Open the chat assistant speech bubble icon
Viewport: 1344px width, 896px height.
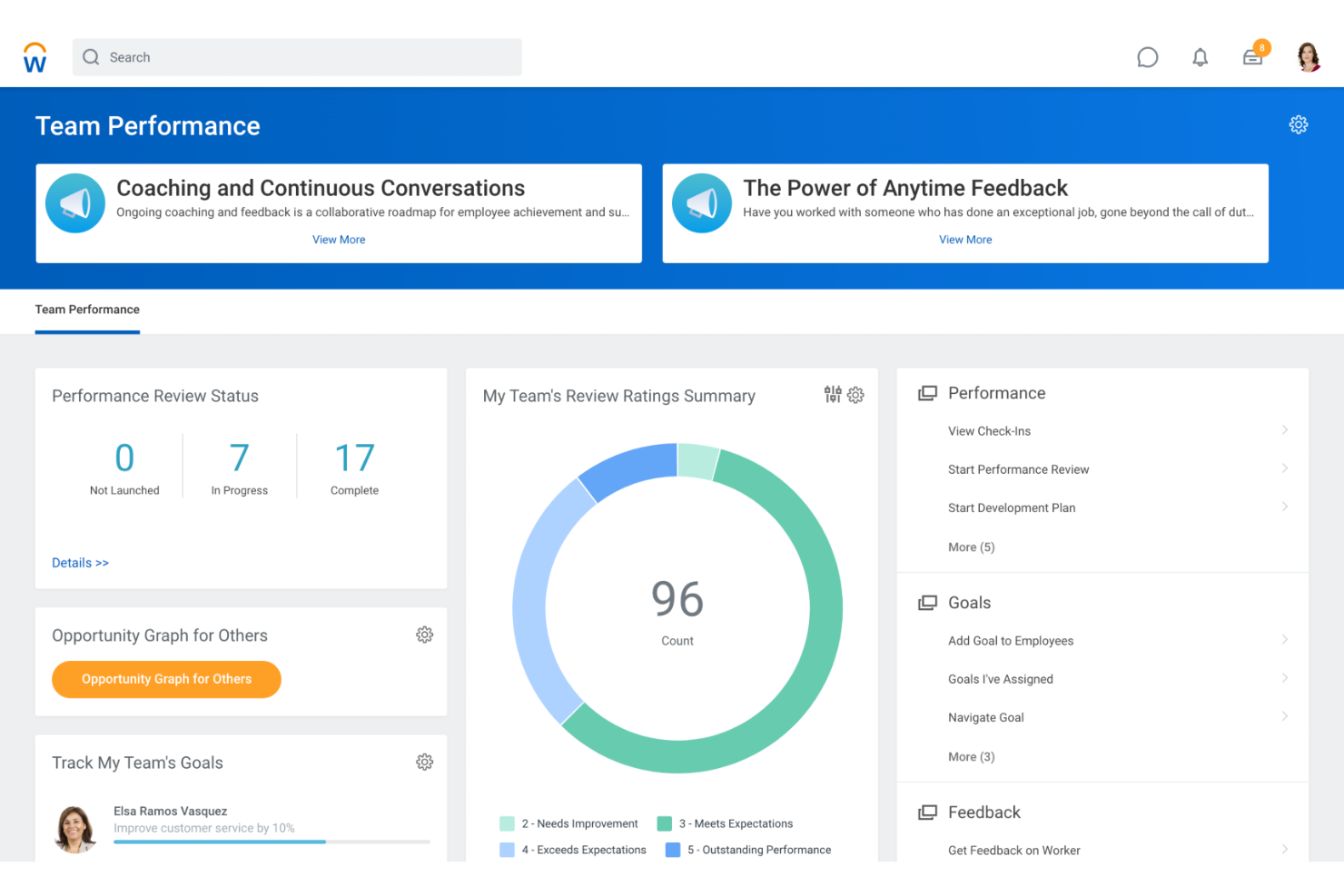[x=1147, y=57]
